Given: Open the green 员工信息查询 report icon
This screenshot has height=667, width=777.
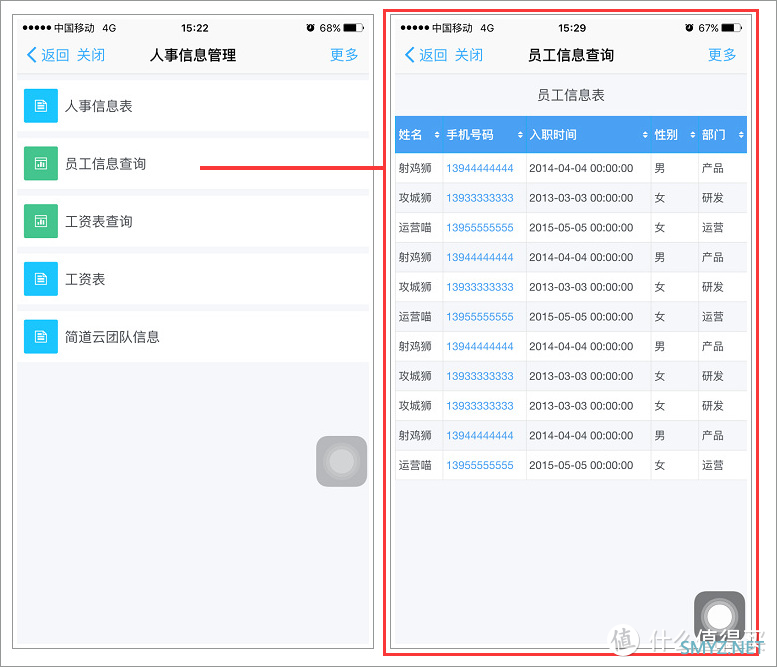Looking at the screenshot, I should point(41,163).
